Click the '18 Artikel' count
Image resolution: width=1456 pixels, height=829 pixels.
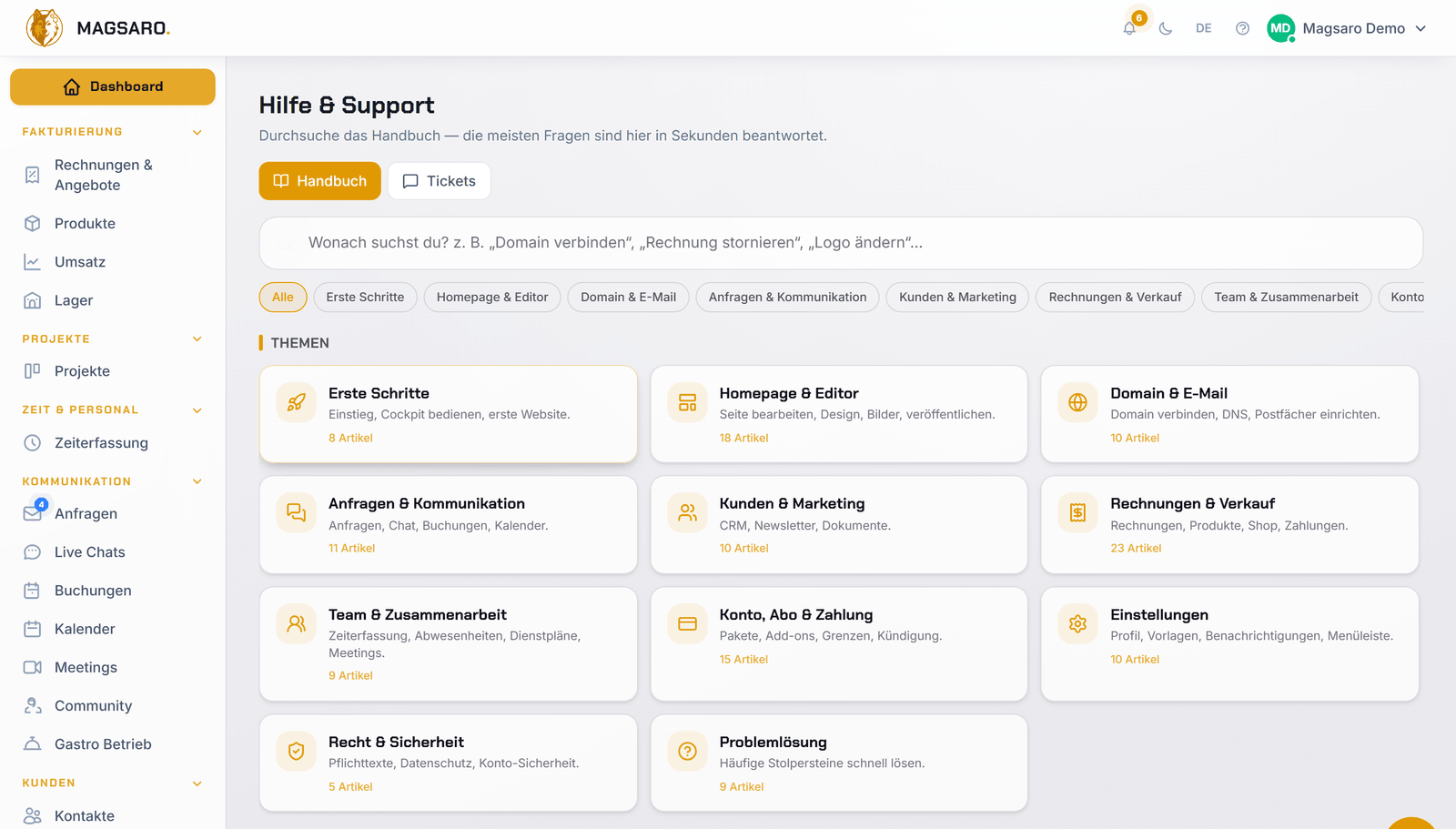(x=743, y=439)
